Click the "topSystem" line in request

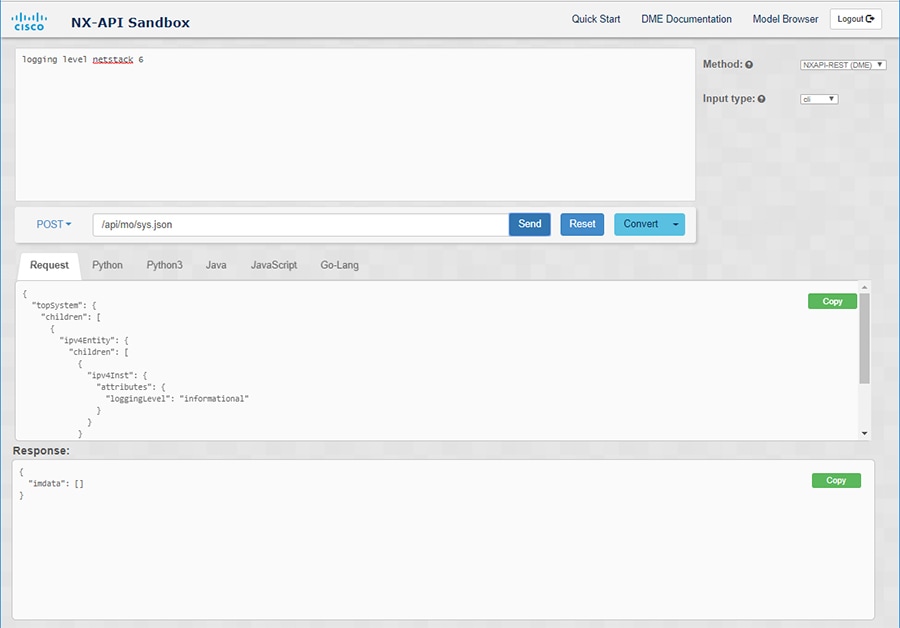coord(64,305)
